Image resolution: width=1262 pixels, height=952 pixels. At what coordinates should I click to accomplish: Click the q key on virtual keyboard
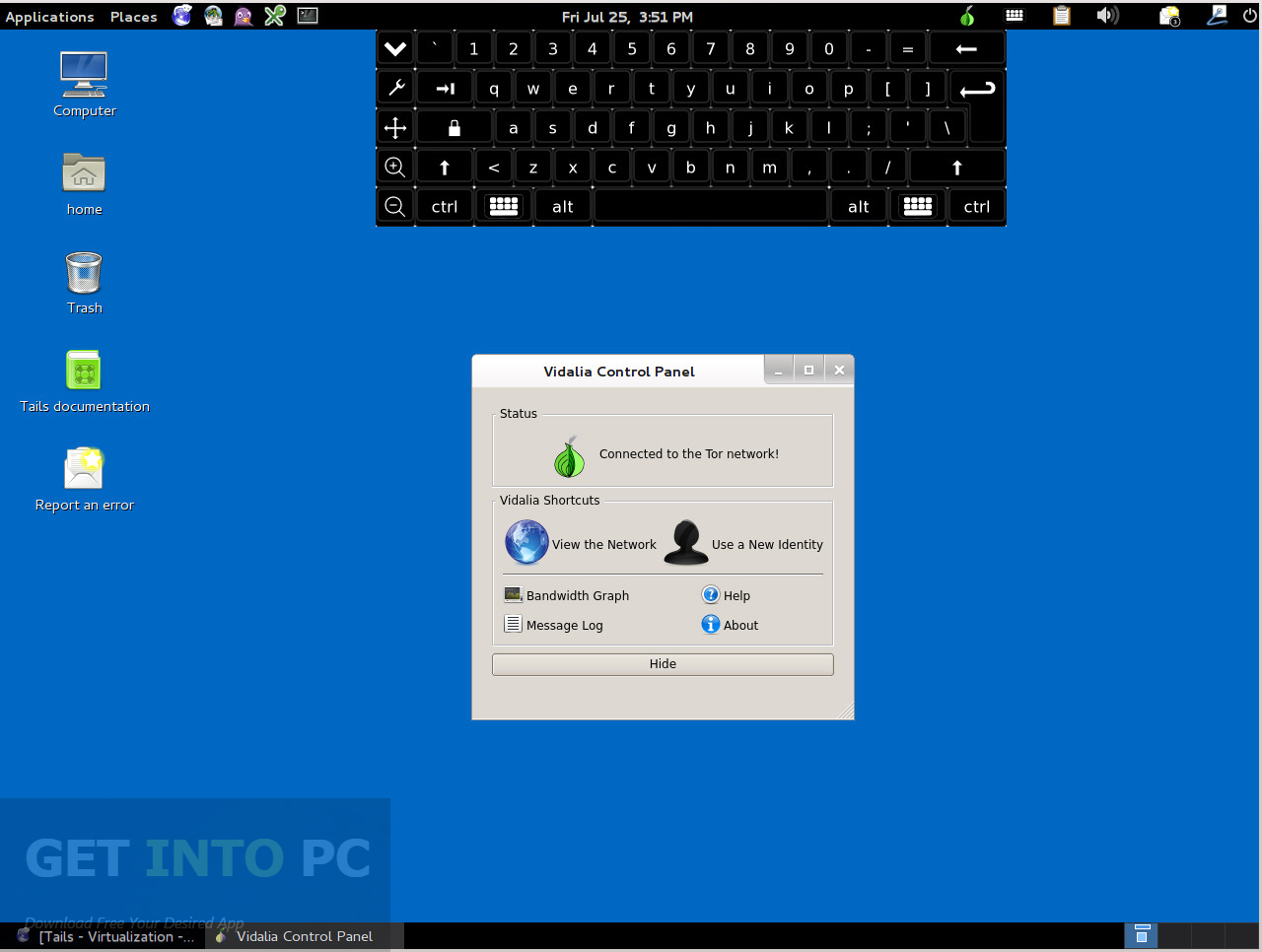494,88
